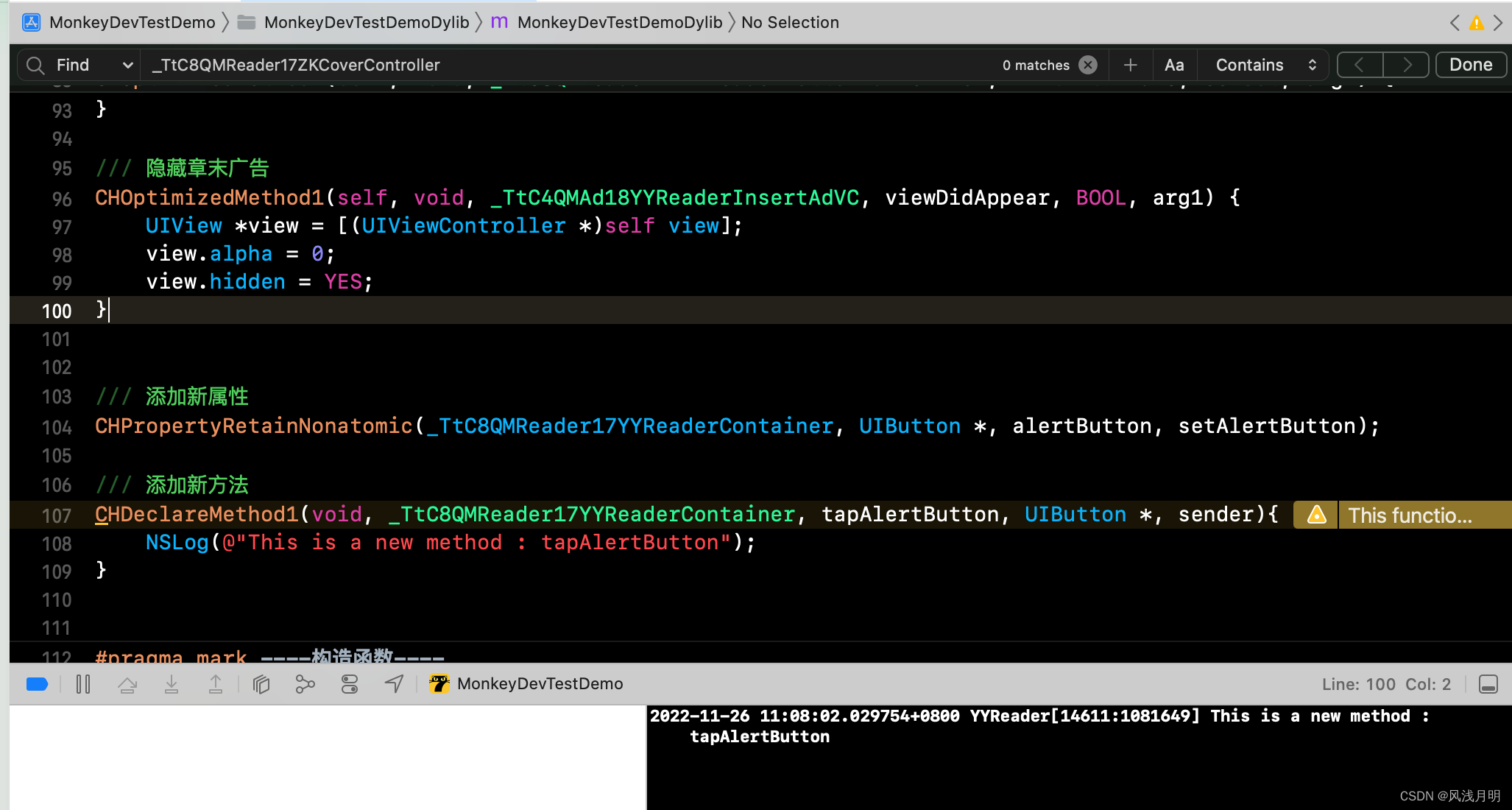Clear the find search text

1087,65
